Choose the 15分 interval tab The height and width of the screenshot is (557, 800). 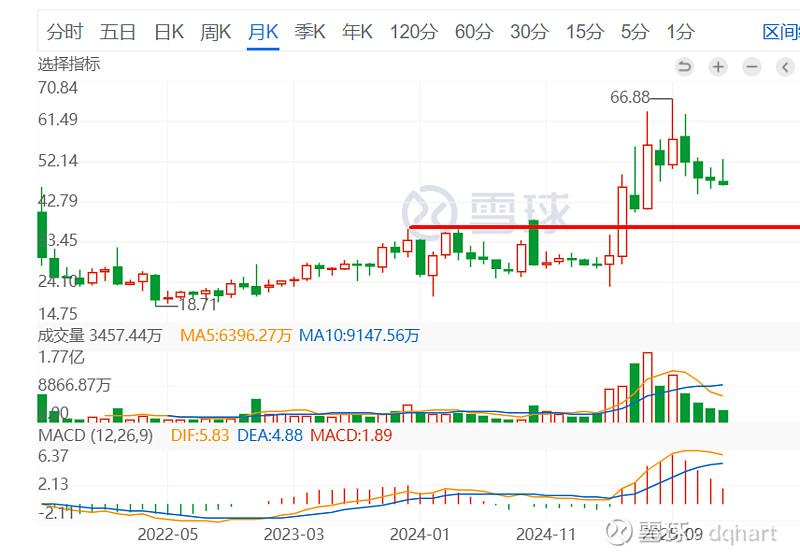(x=585, y=32)
